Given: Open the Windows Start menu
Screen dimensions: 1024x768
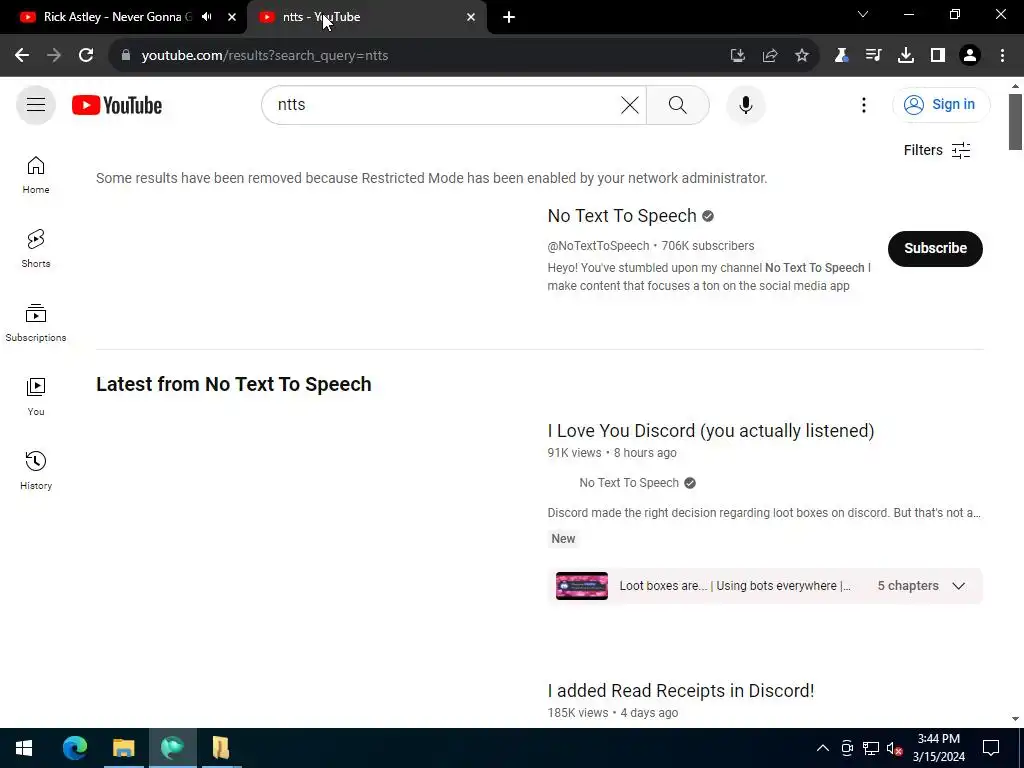Looking at the screenshot, I should [x=24, y=748].
